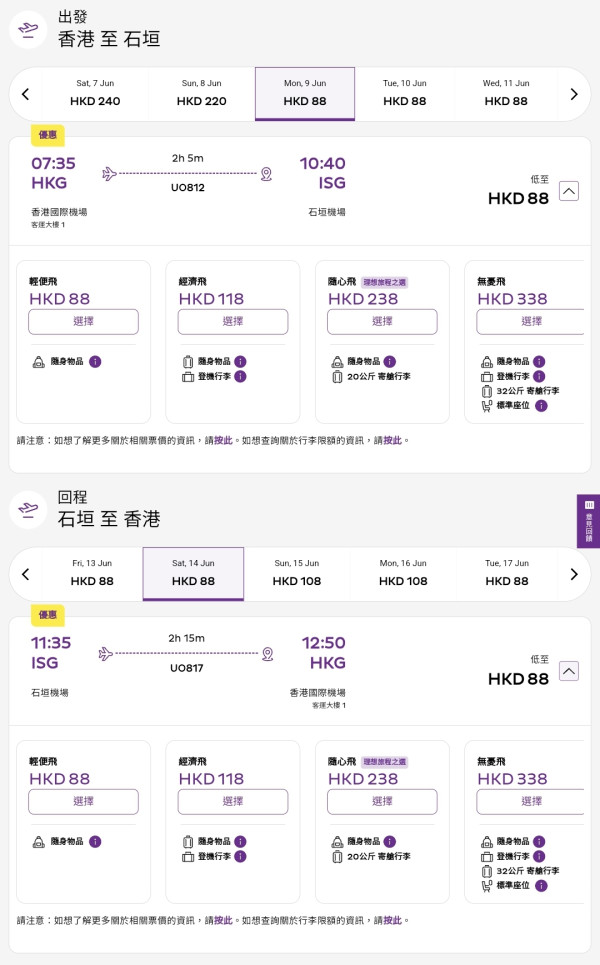Collapse the UO817 flight fare details
Image resolution: width=600 pixels, height=965 pixels.
[x=569, y=670]
